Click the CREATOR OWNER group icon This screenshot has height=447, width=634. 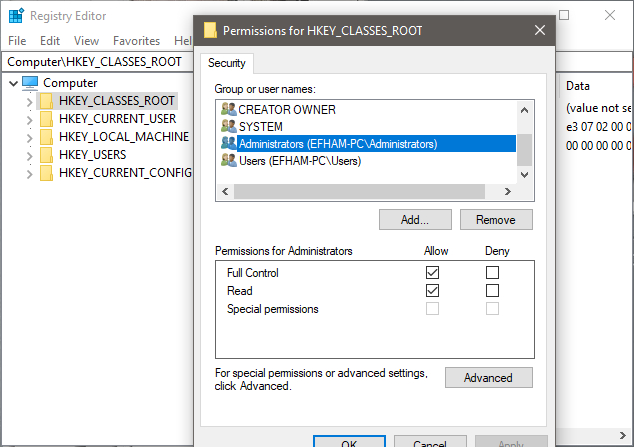click(x=228, y=109)
